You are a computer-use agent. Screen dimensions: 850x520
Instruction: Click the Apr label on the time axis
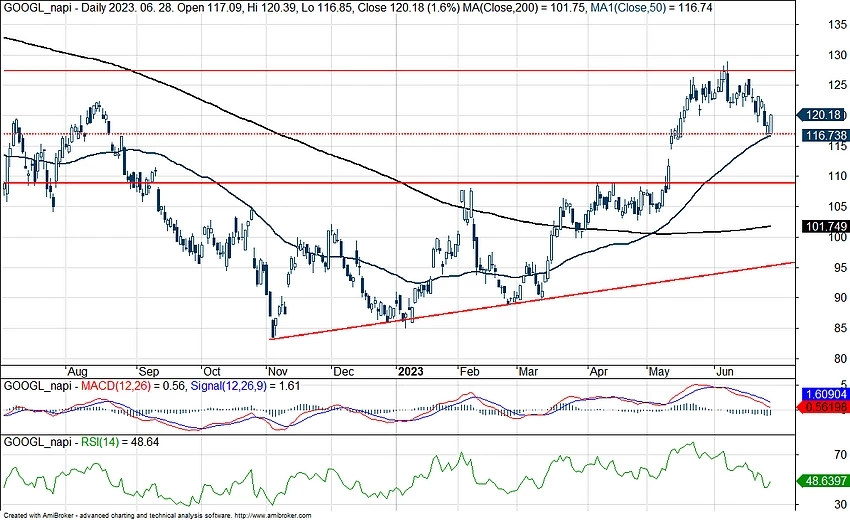598,371
